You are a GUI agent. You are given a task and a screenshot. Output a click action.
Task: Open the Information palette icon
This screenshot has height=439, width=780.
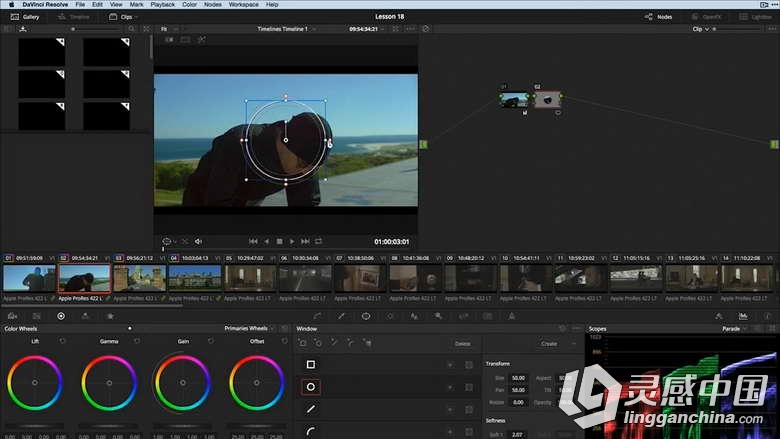(767, 316)
